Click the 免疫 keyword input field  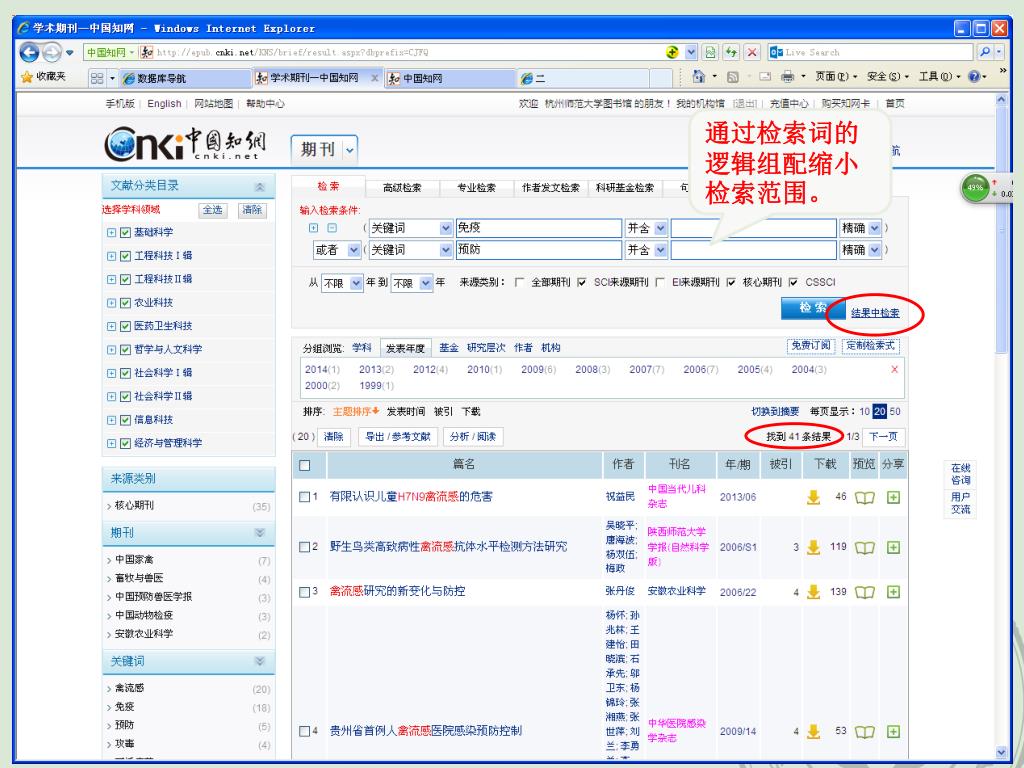click(539, 228)
